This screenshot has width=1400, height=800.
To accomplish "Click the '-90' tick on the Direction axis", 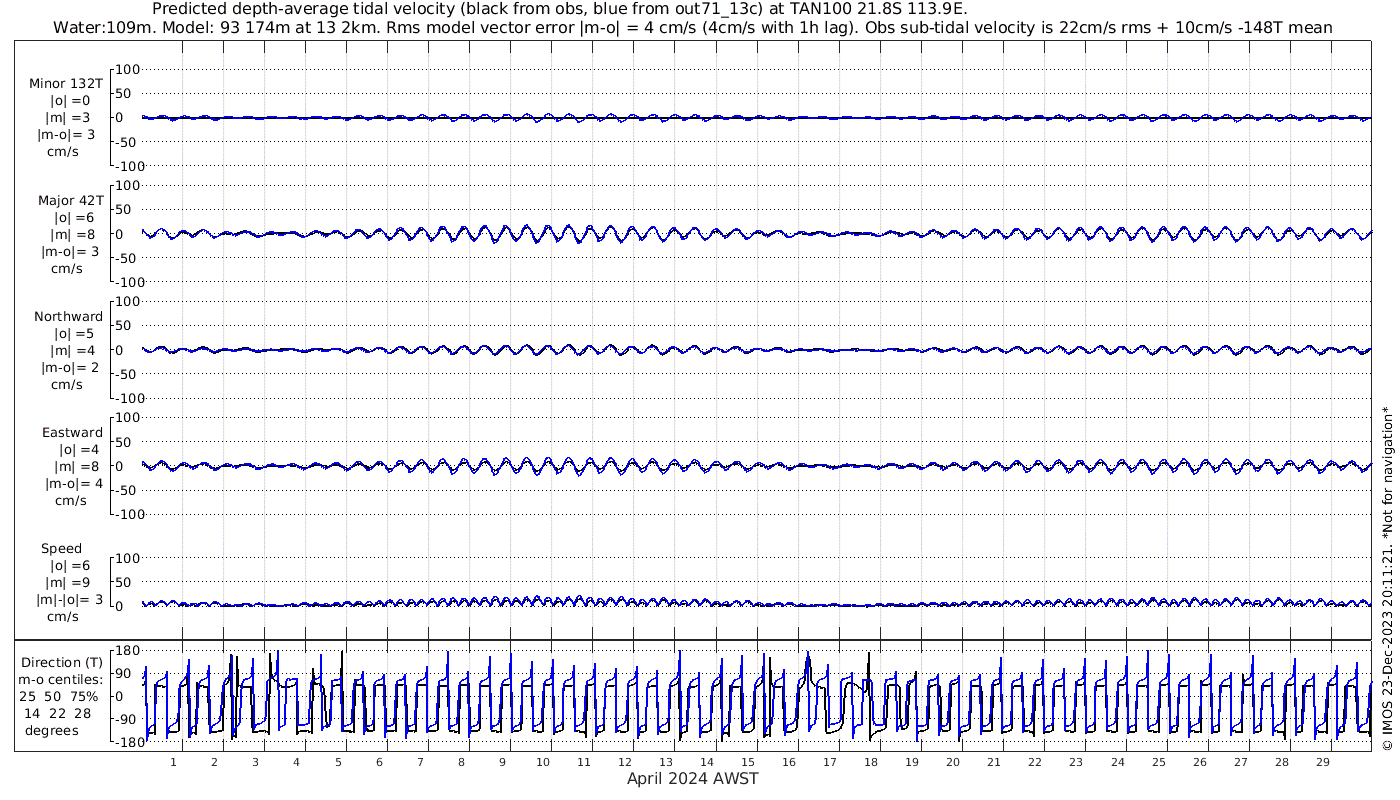I will (x=126, y=719).
